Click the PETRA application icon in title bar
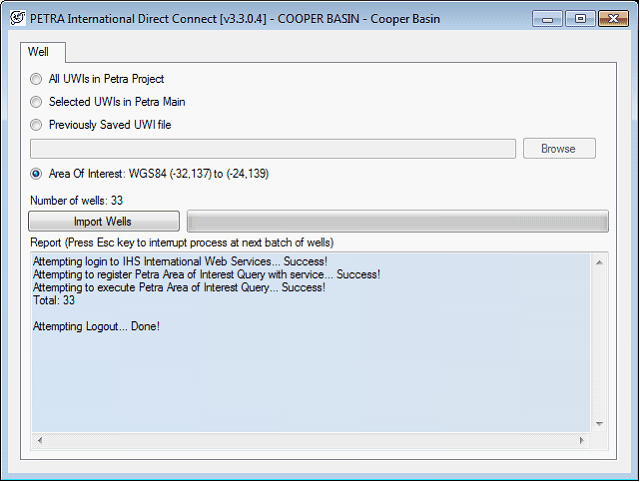Image resolution: width=640 pixels, height=482 pixels. tap(16, 18)
